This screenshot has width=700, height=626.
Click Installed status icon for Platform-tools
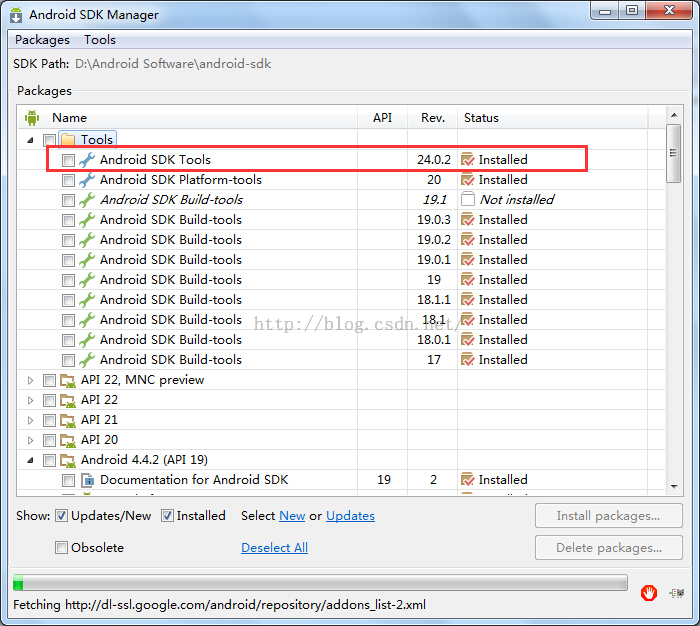point(467,179)
